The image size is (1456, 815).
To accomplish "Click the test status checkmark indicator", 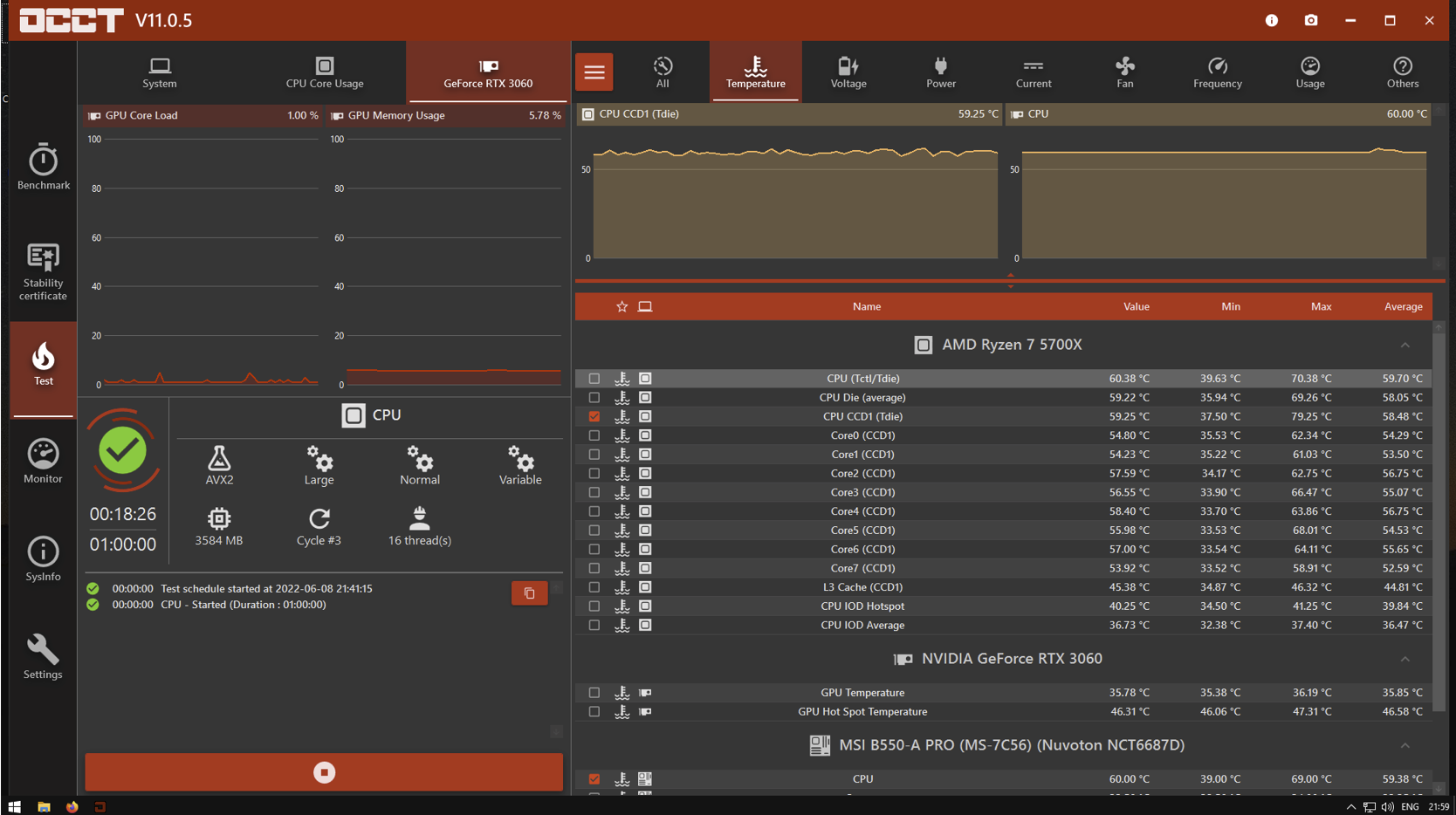I will 122,450.
